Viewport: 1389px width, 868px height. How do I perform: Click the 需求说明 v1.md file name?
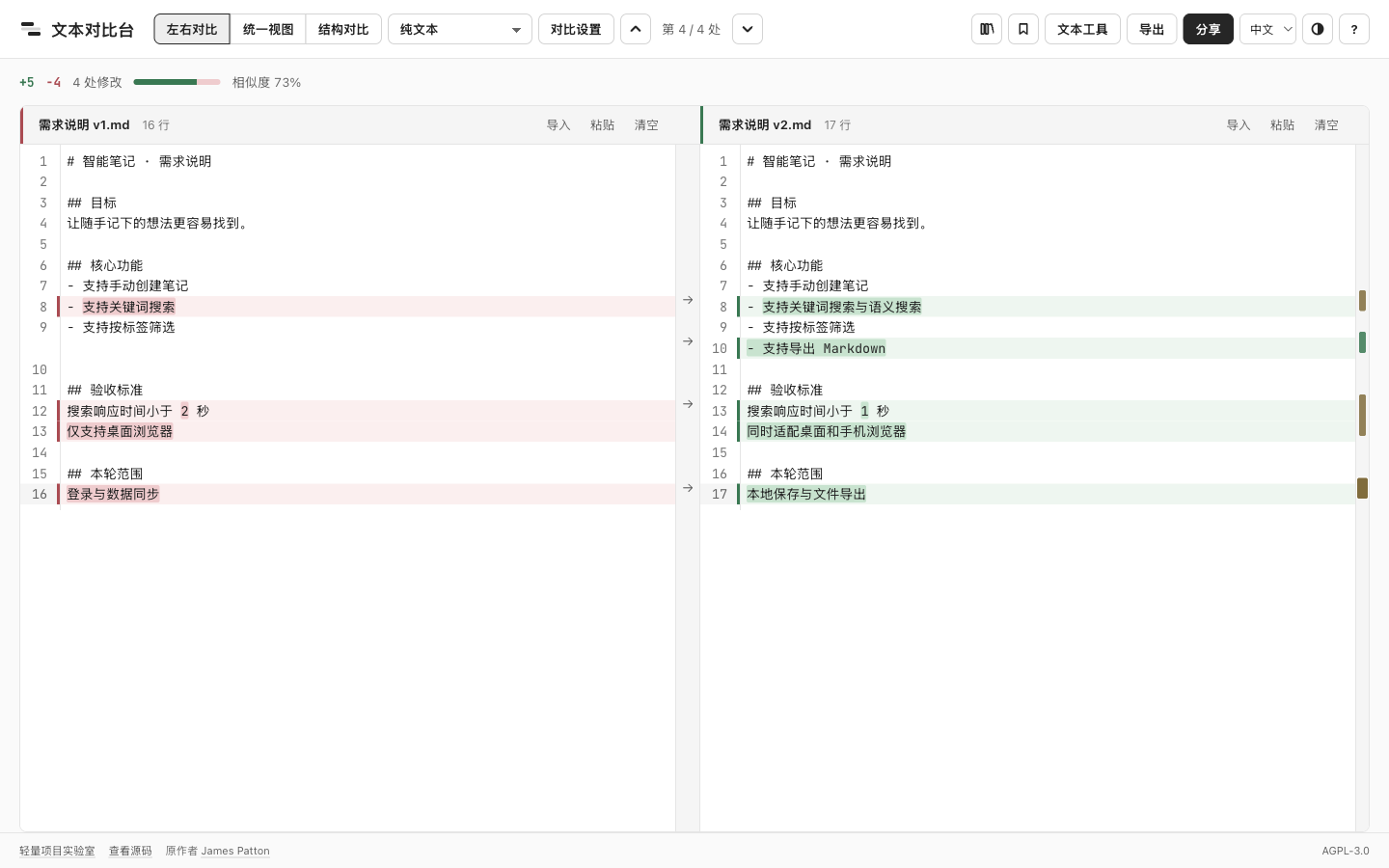click(x=84, y=125)
